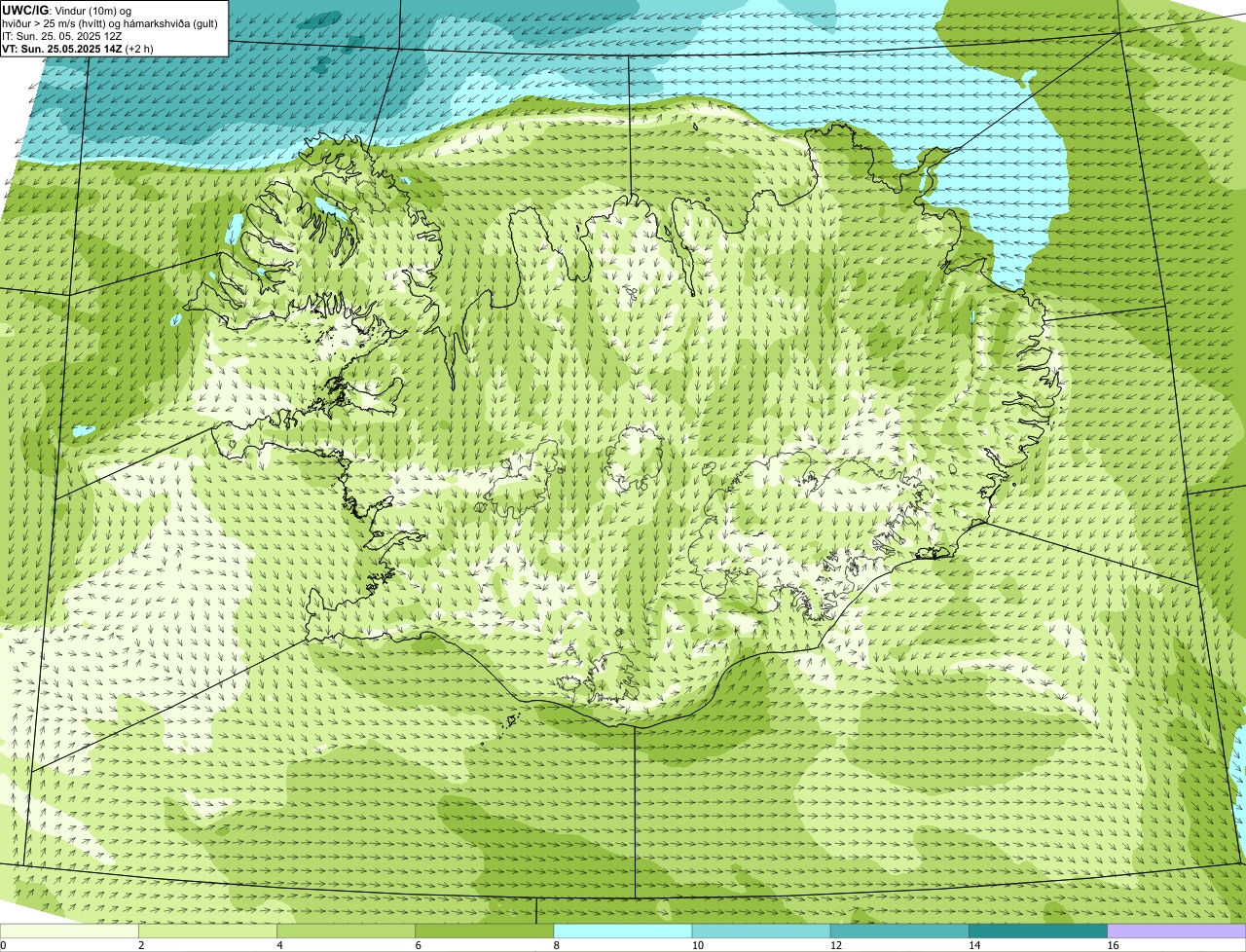Click the light green 2–4 m/s legend swatch
Image resolution: width=1246 pixels, height=952 pixels.
click(208, 932)
